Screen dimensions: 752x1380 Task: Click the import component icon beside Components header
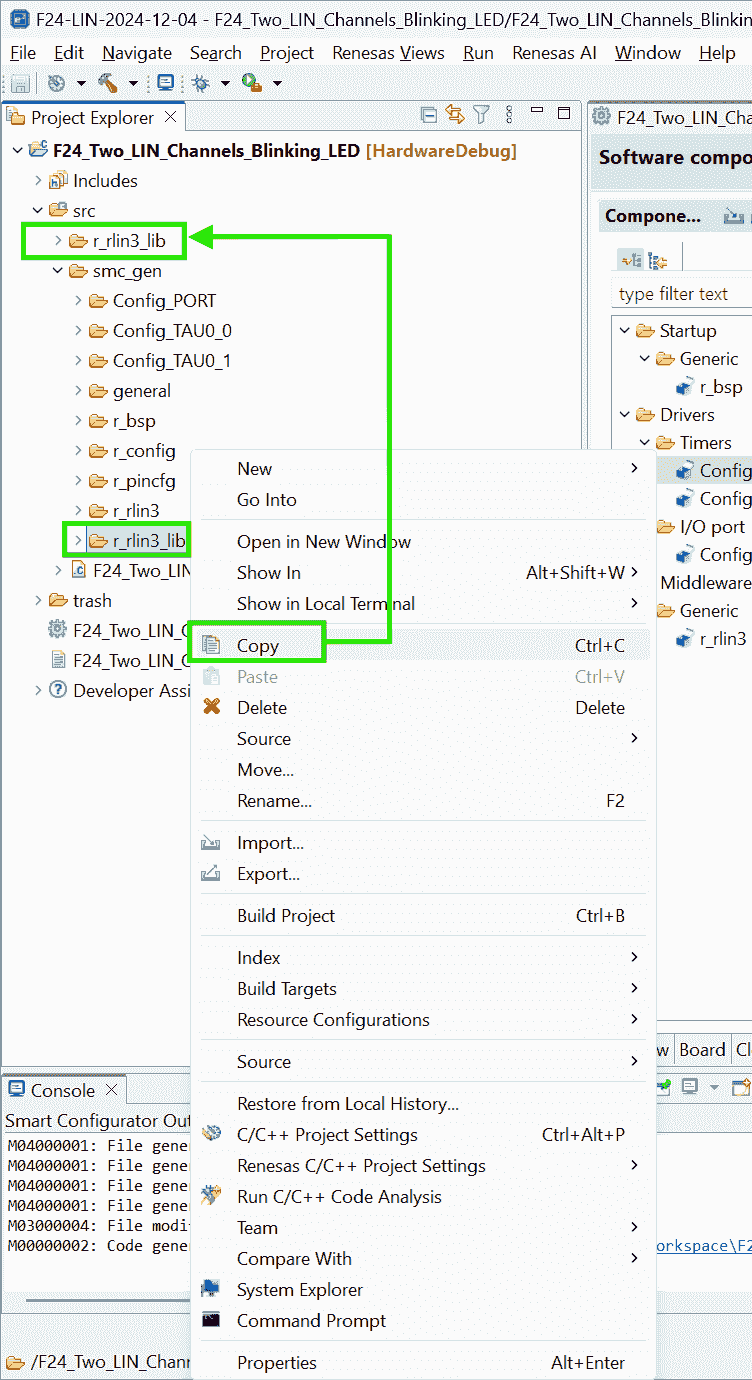[733, 216]
